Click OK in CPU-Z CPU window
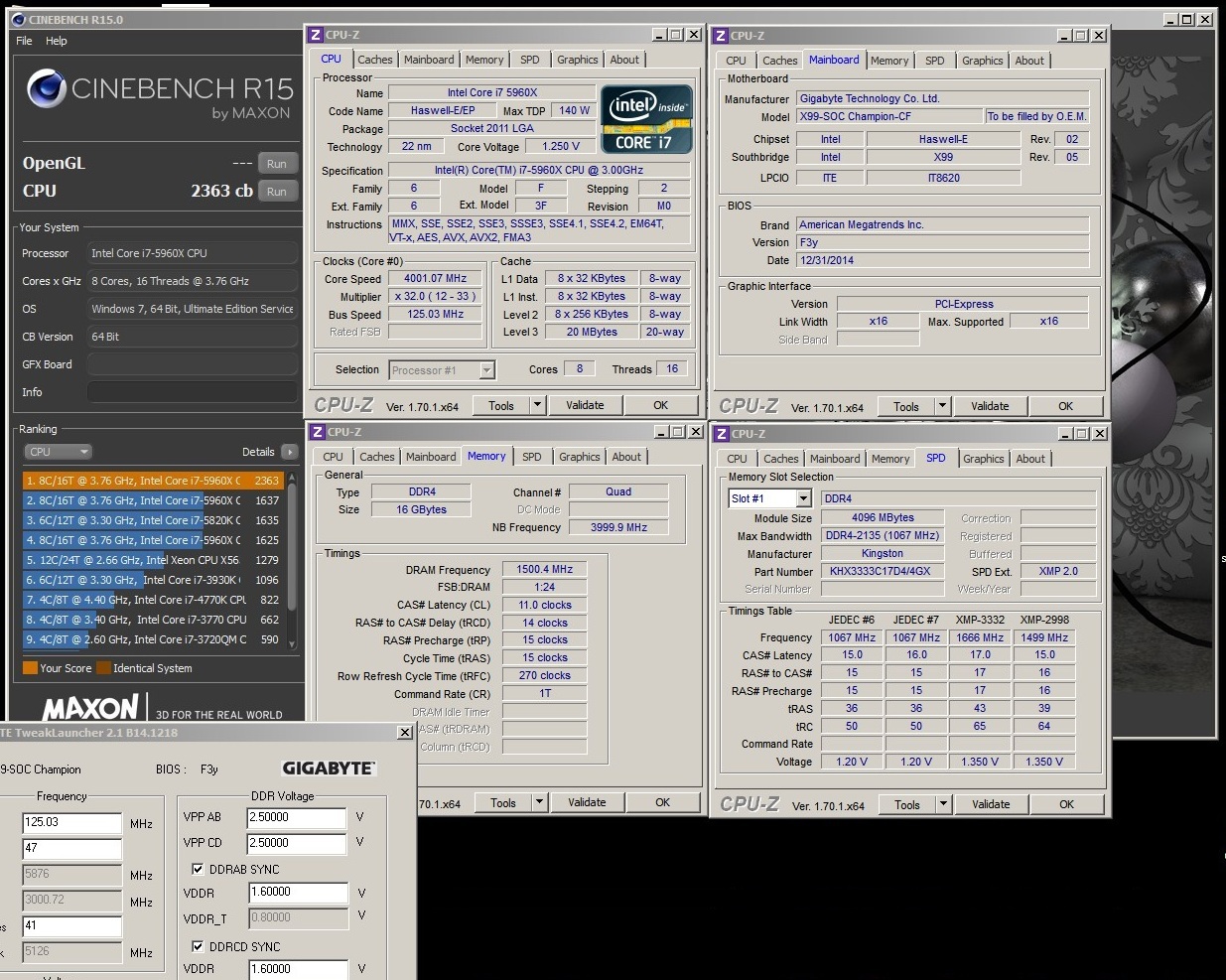Viewport: 1226px width, 980px height. click(660, 405)
